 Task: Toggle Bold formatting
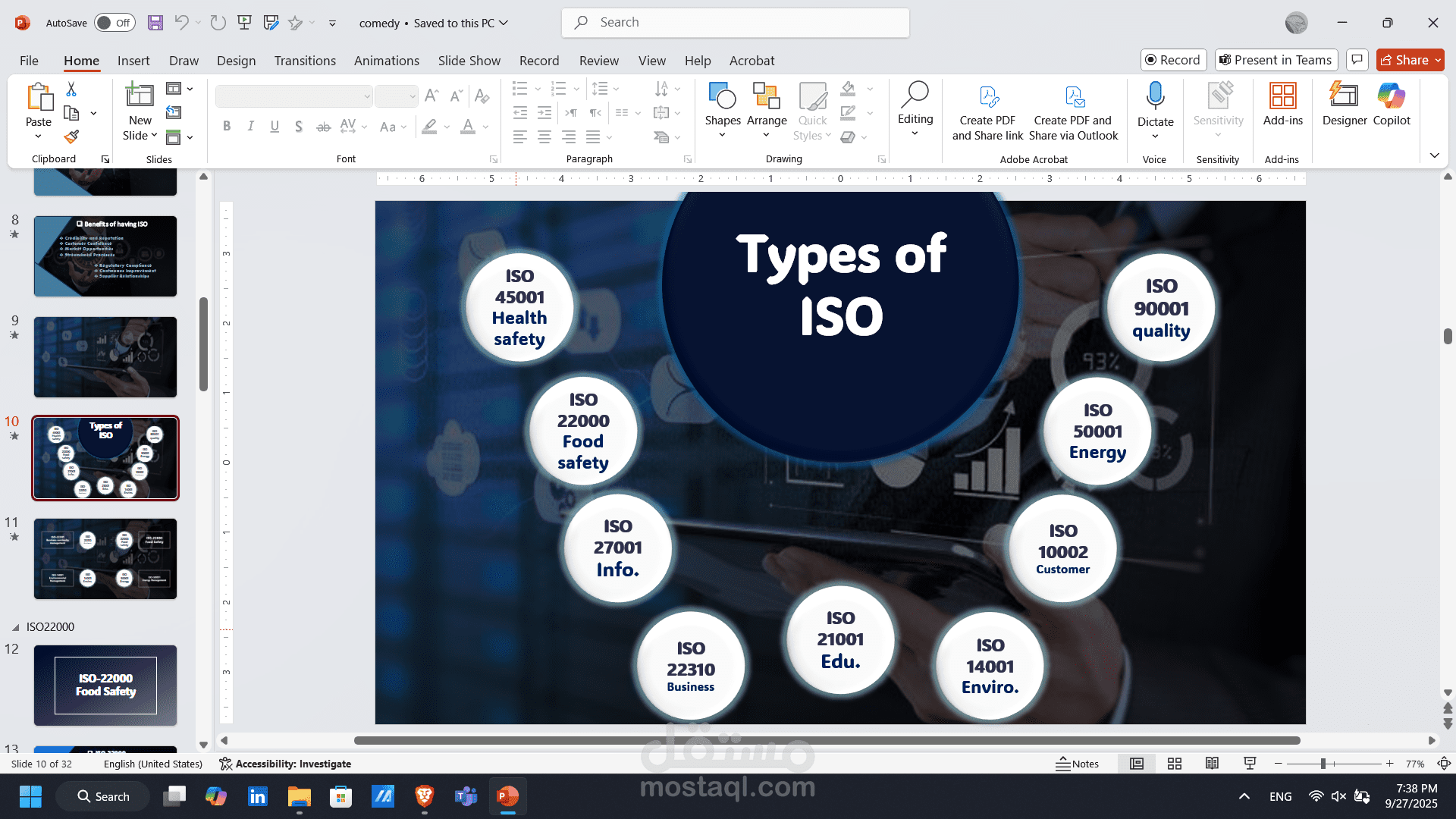[227, 127]
